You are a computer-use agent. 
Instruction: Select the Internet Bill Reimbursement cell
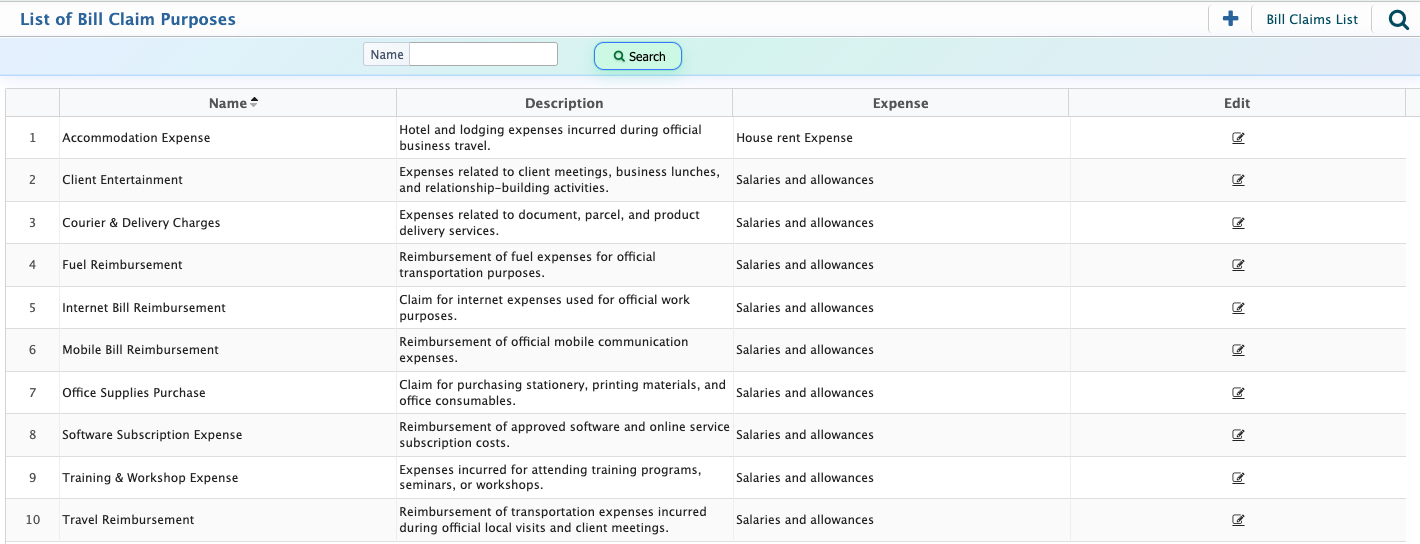click(228, 308)
